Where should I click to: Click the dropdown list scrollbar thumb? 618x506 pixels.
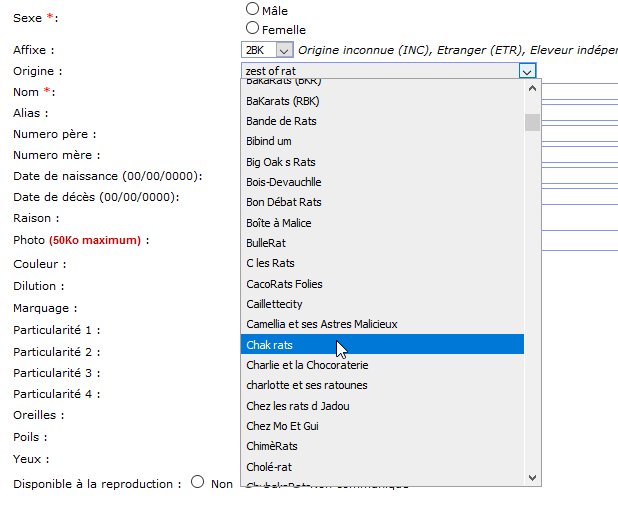pyautogui.click(x=532, y=122)
